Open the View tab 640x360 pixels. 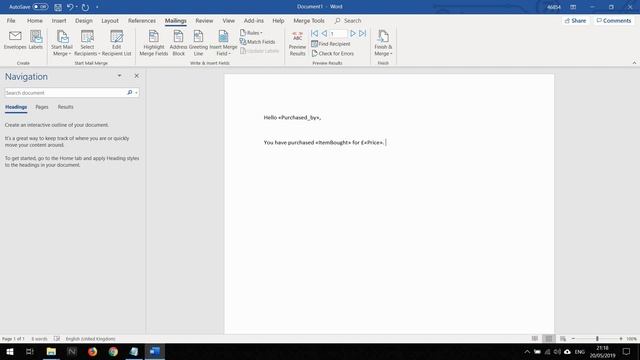click(229, 20)
